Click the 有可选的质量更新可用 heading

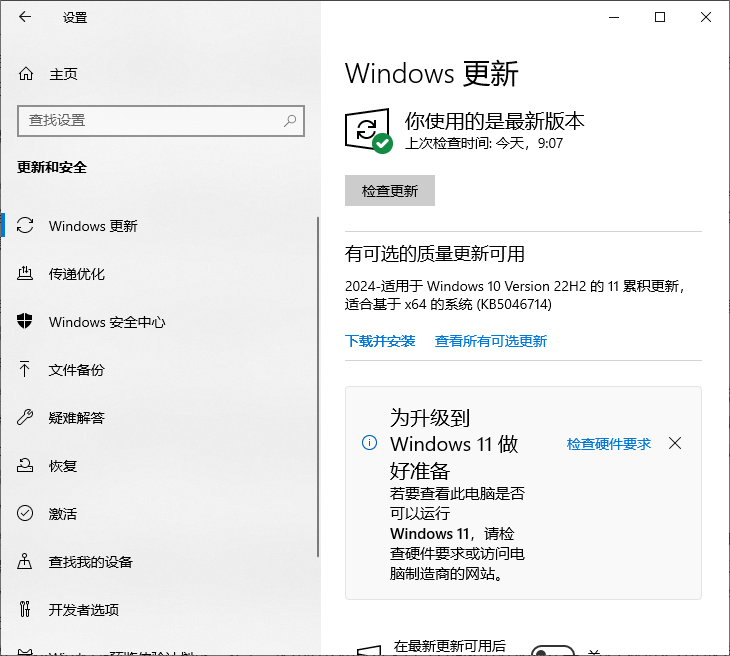(435, 254)
